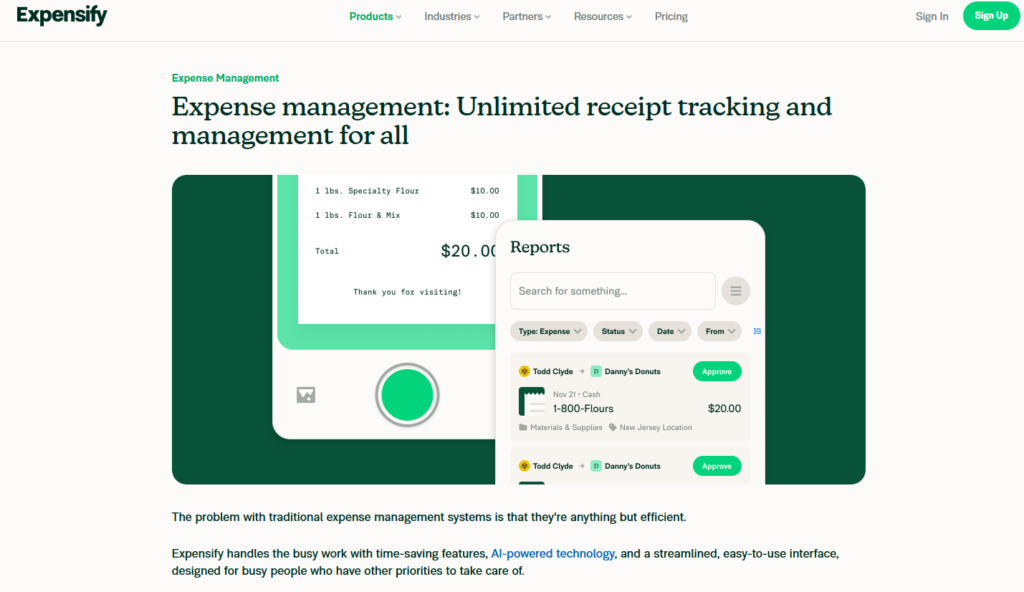Click the Thank you for visiting text
This screenshot has width=1024, height=592.
[407, 292]
